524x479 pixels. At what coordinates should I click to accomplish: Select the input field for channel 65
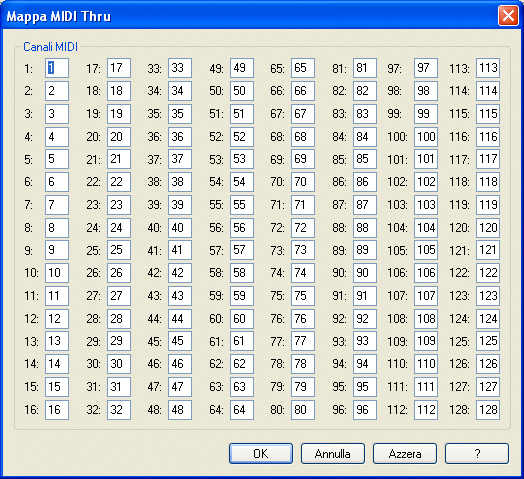(x=303, y=68)
